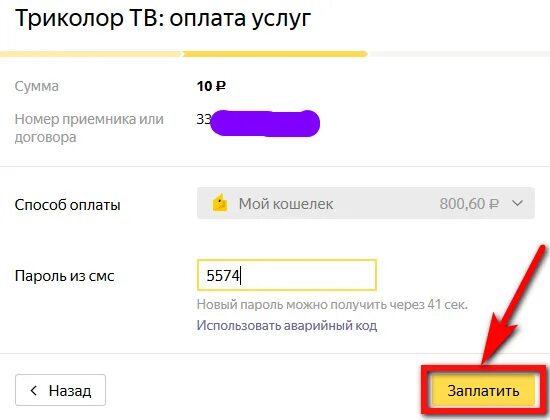Go back with the Назад button
550x420 pixels.
pos(60,390)
